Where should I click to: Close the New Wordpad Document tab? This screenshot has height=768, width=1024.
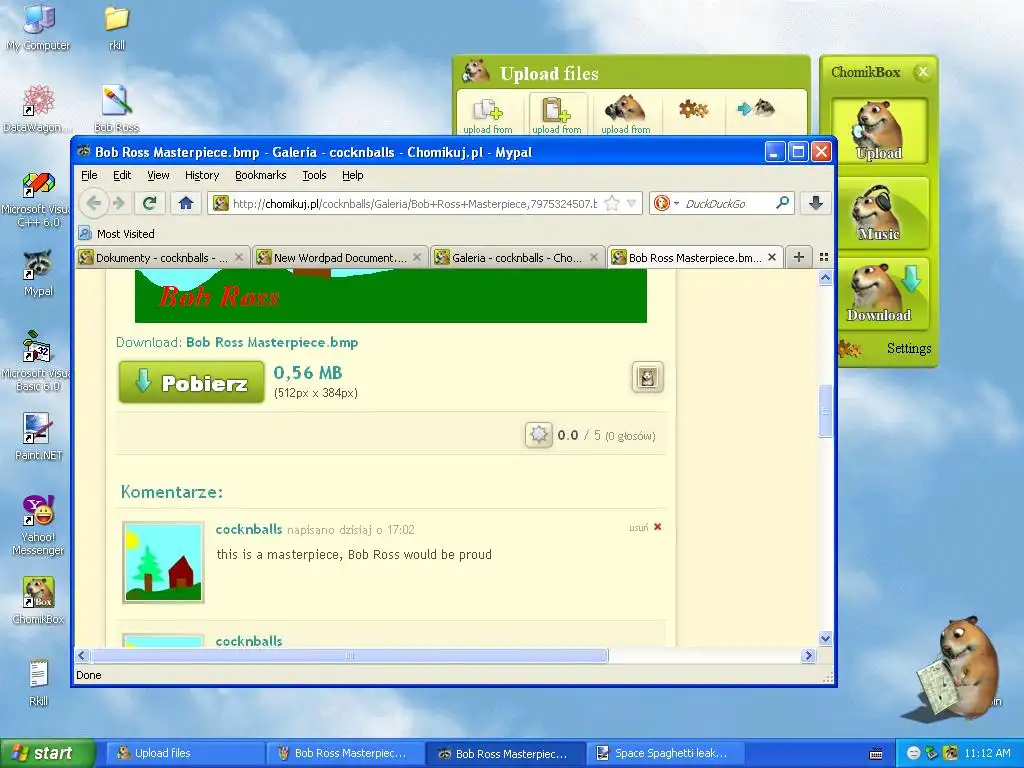[417, 257]
